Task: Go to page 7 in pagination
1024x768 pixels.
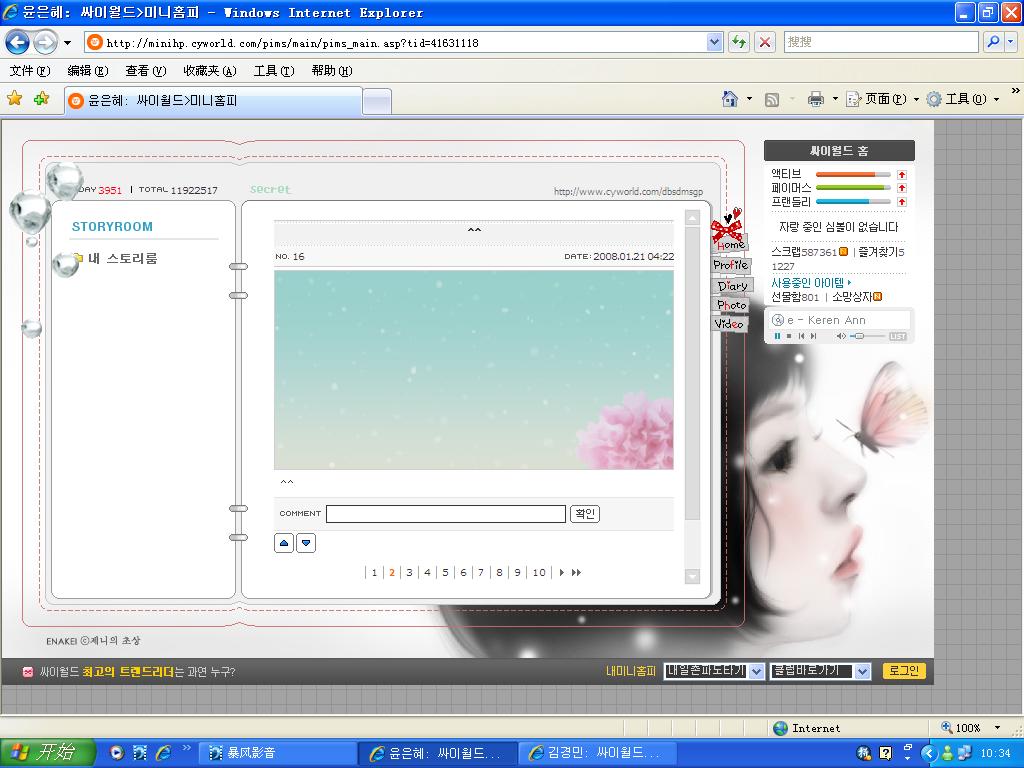Action: point(481,572)
